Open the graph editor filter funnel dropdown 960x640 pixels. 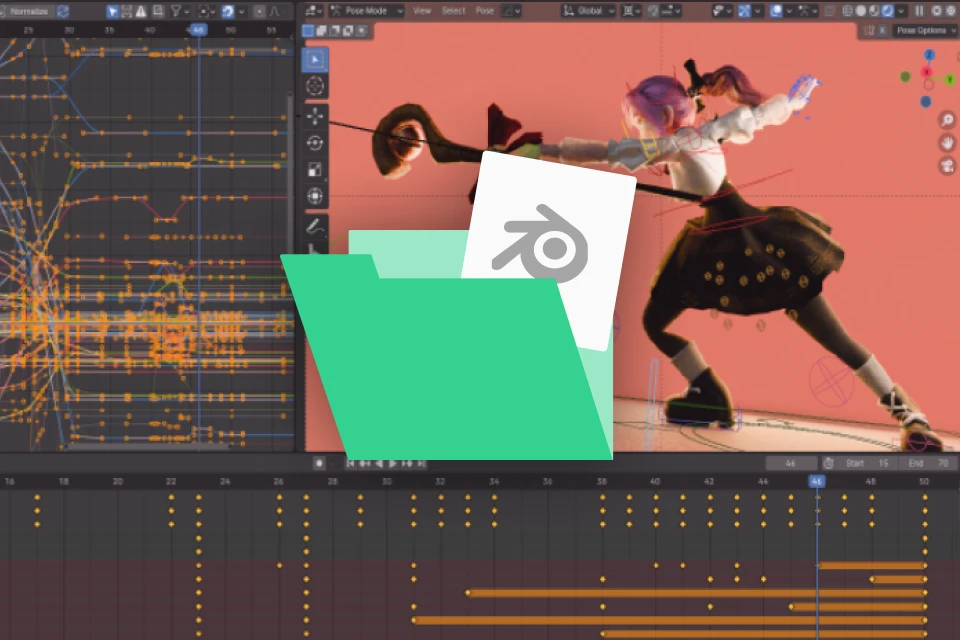pos(179,11)
